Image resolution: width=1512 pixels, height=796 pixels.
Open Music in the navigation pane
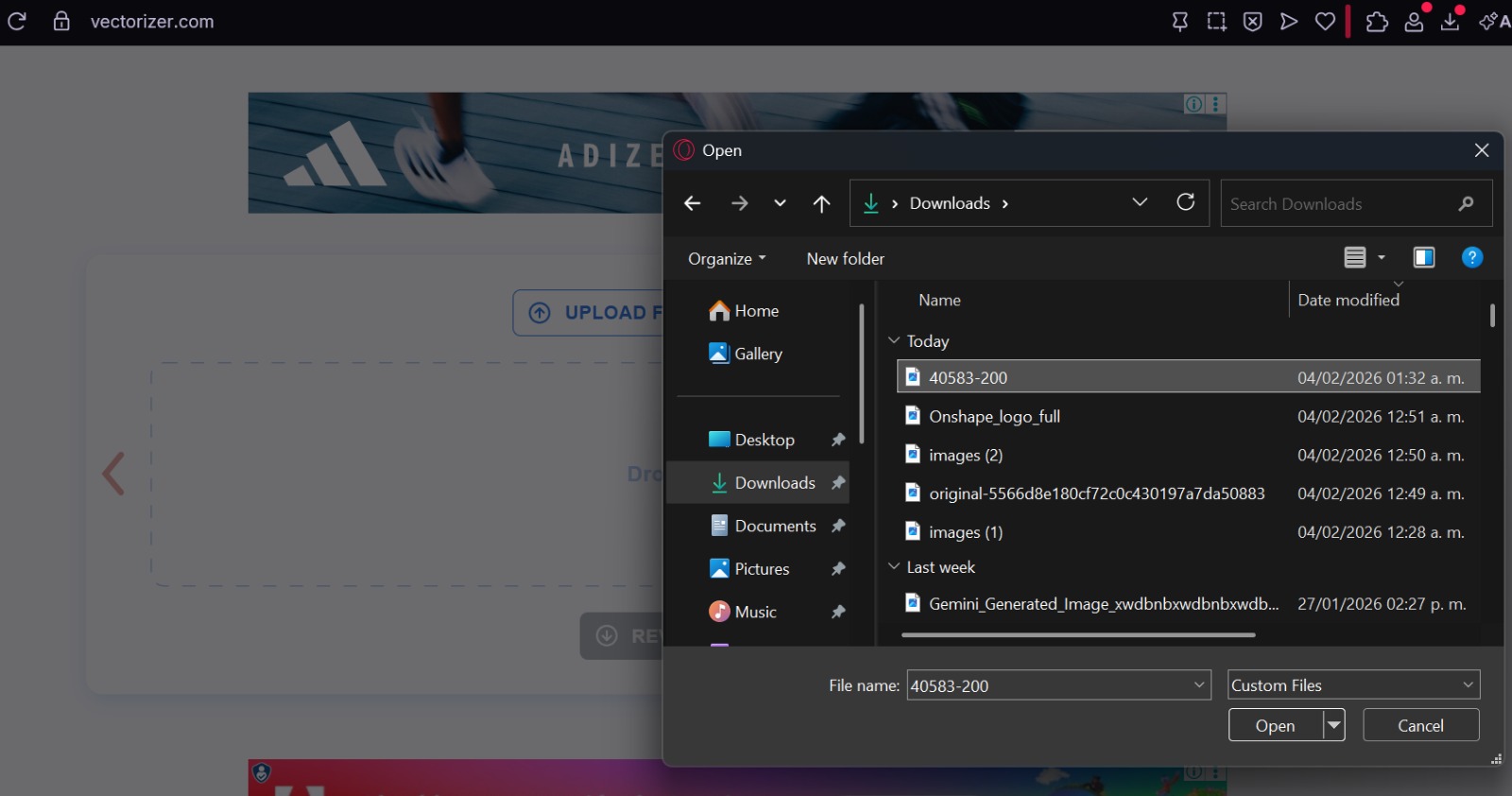[743, 612]
